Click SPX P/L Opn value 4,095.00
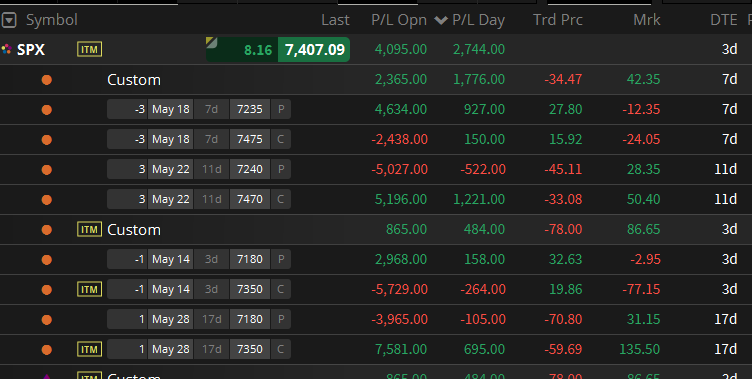 click(x=401, y=49)
